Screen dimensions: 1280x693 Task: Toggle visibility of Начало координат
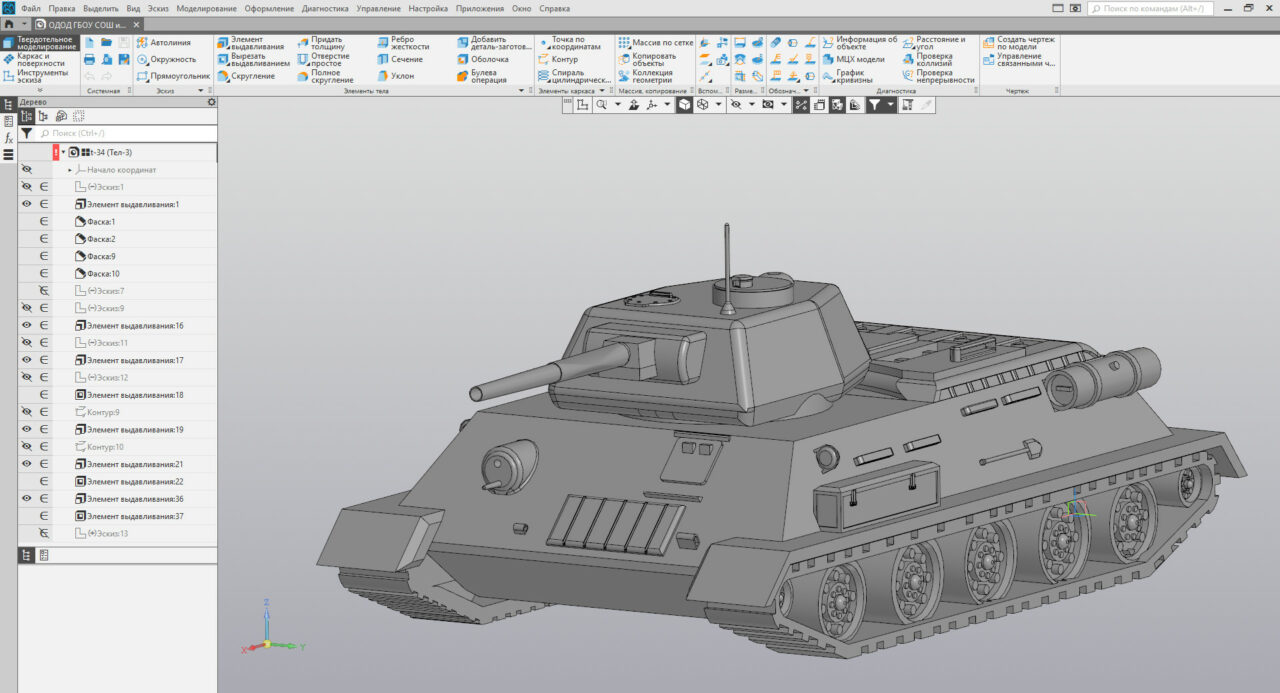[27, 169]
